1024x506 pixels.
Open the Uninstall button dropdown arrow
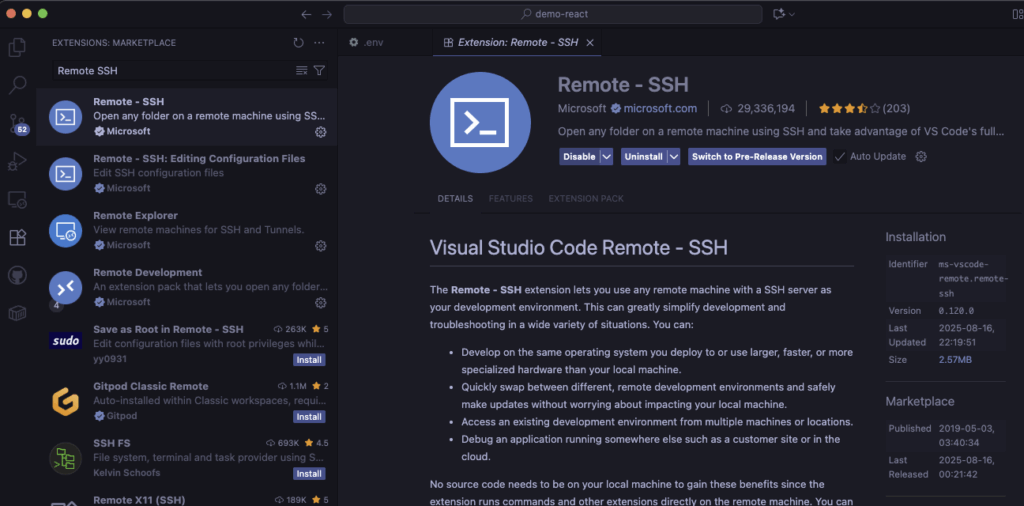pos(674,157)
